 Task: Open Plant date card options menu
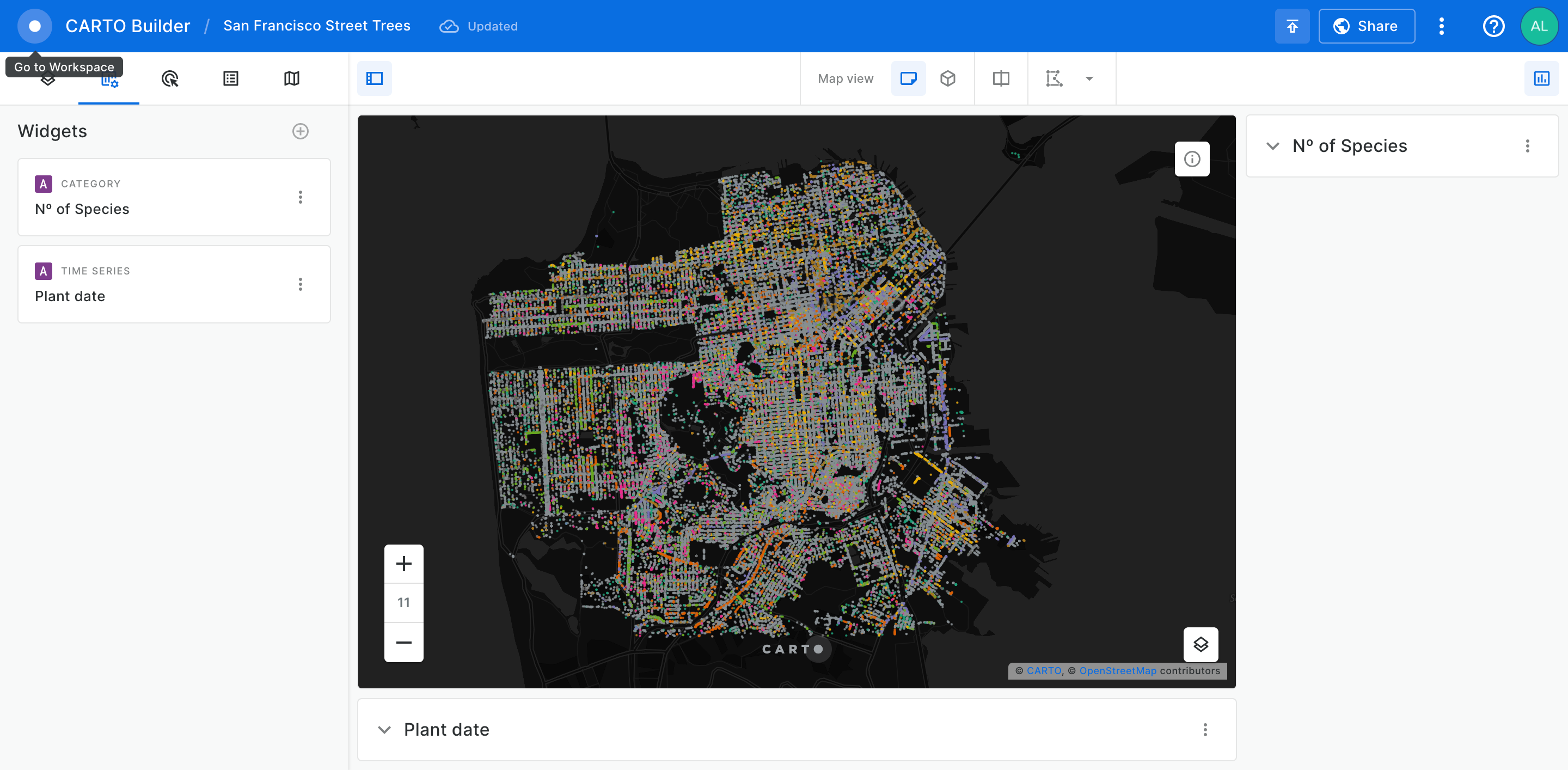(x=300, y=284)
